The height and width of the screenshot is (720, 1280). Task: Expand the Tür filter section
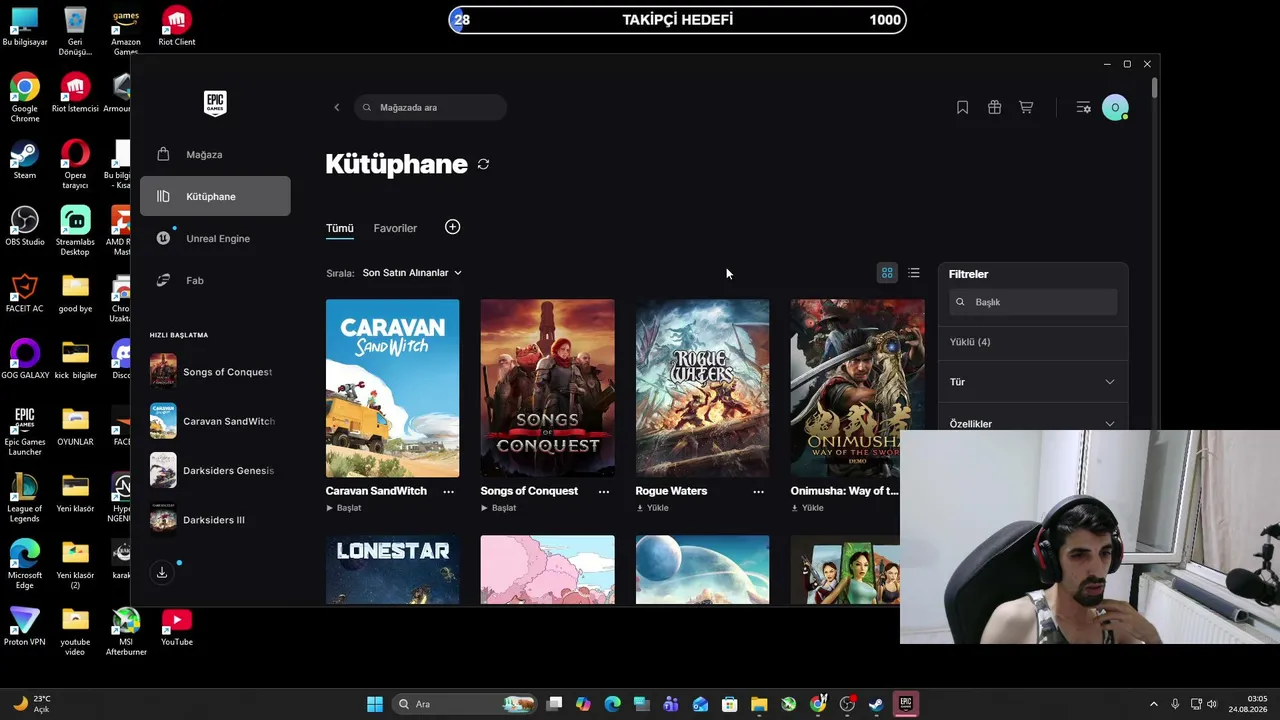point(1032,382)
